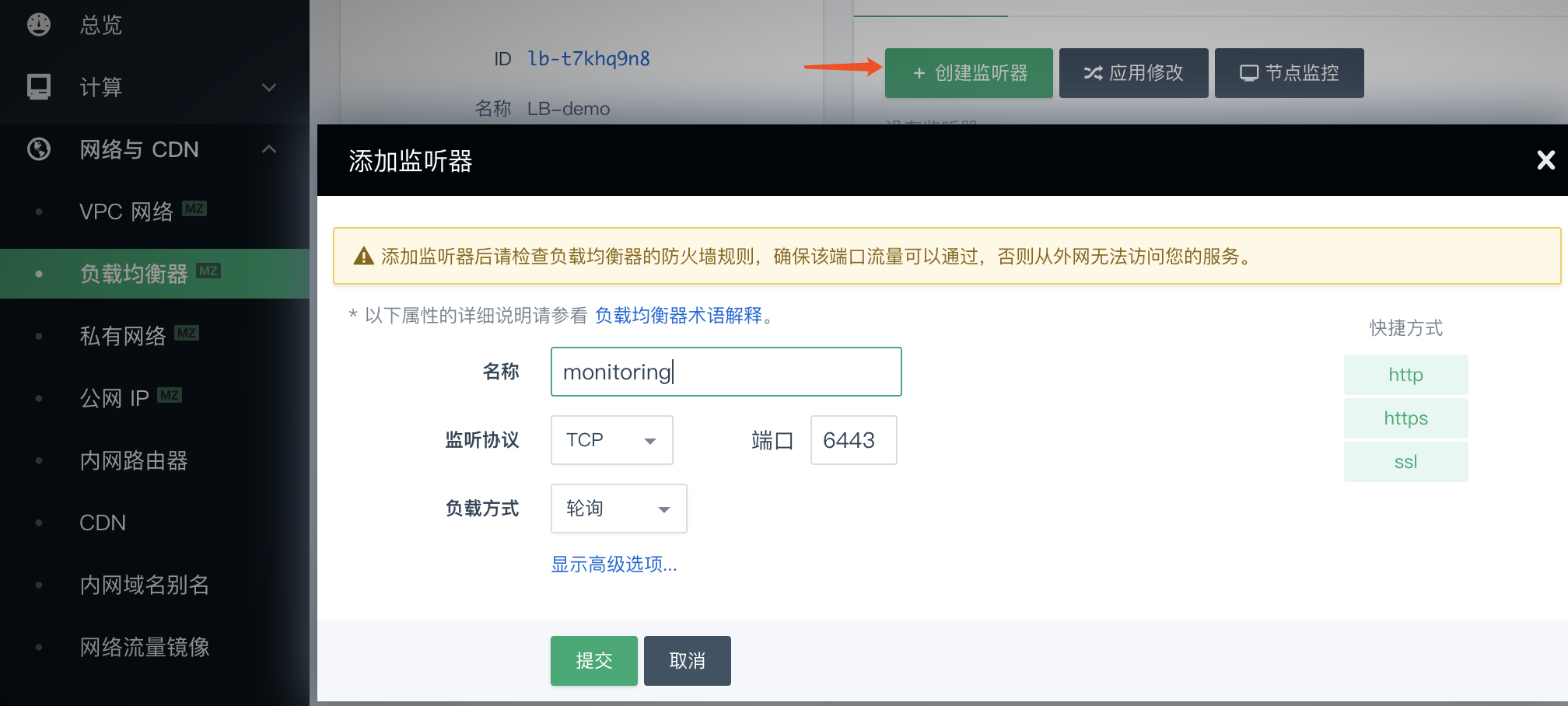Click the 添加监听器 dialog title

pos(411,161)
